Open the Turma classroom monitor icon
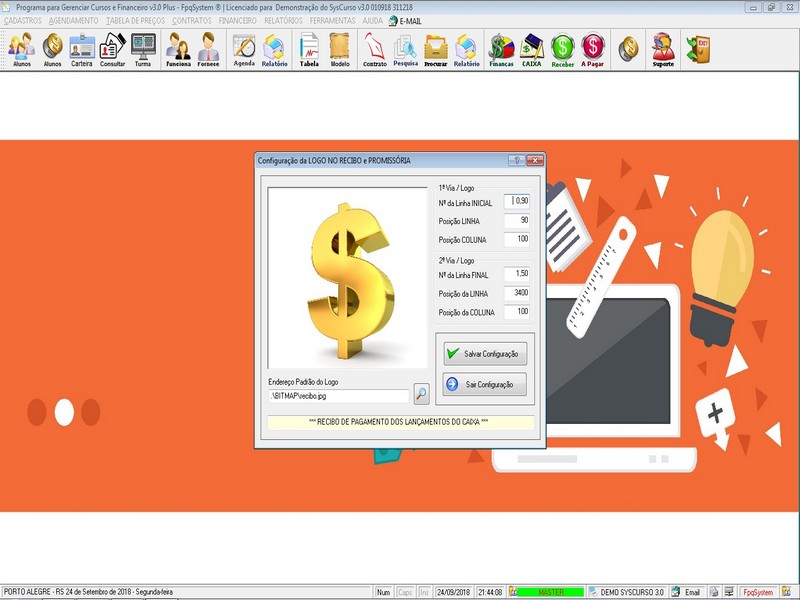This screenshot has width=800, height=600. tap(143, 49)
